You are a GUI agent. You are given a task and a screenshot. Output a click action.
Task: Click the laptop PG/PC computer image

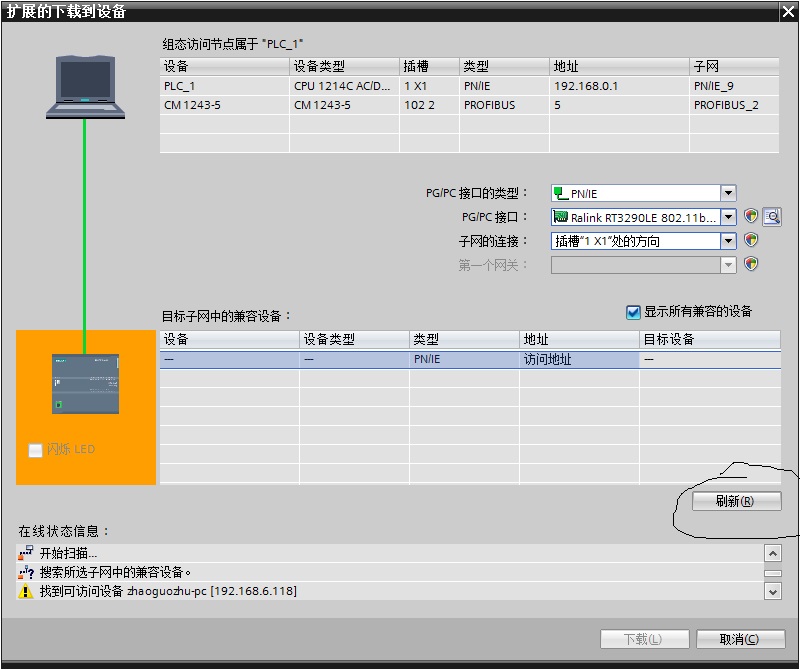pos(85,87)
